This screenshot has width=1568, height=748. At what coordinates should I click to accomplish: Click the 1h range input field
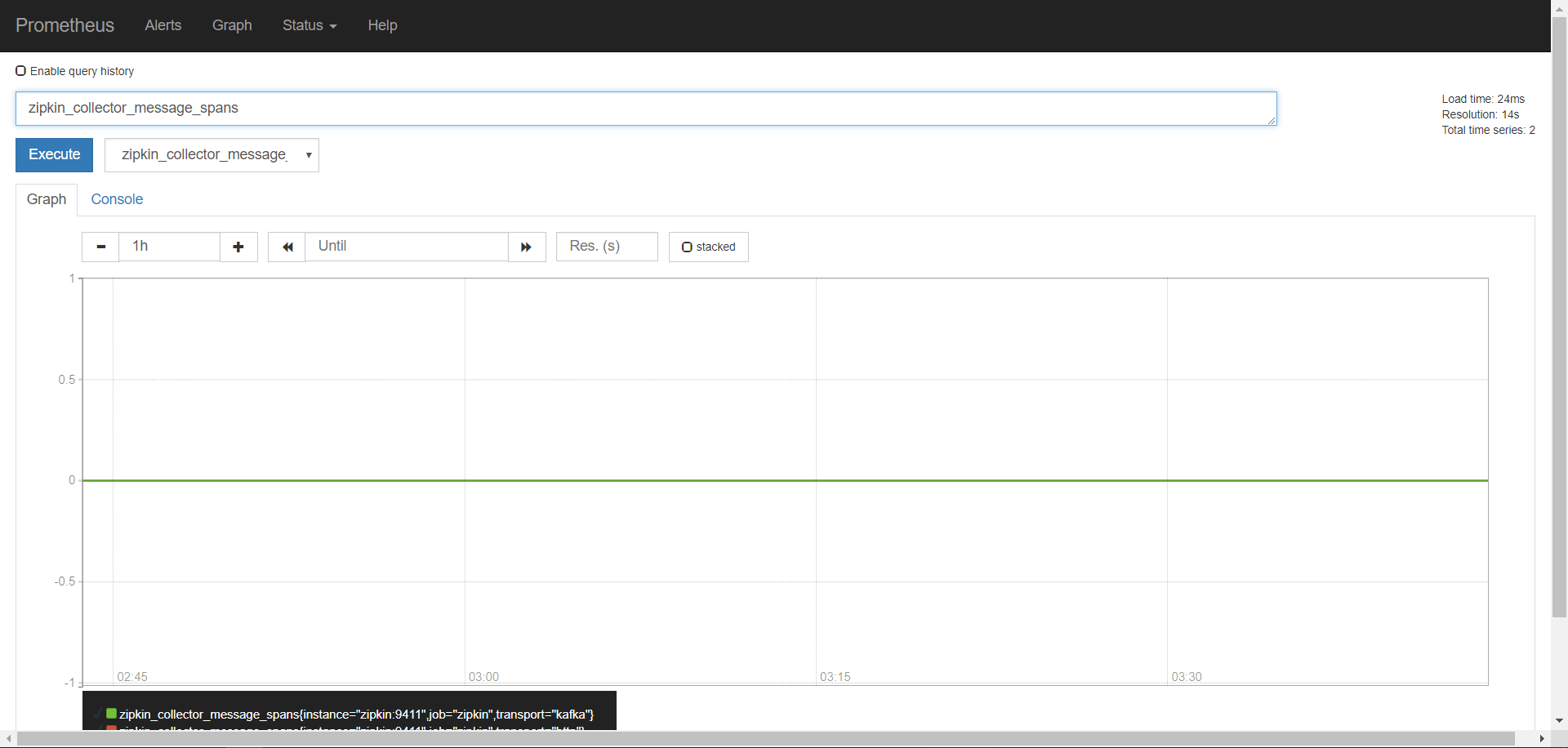point(169,247)
